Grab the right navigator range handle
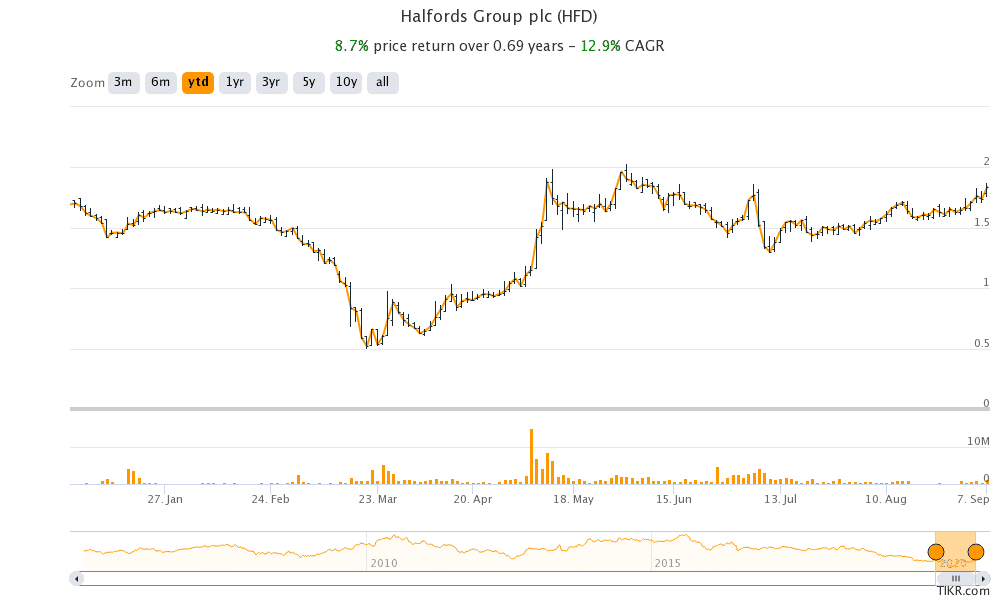Image resolution: width=1000 pixels, height=600 pixels. point(976,552)
